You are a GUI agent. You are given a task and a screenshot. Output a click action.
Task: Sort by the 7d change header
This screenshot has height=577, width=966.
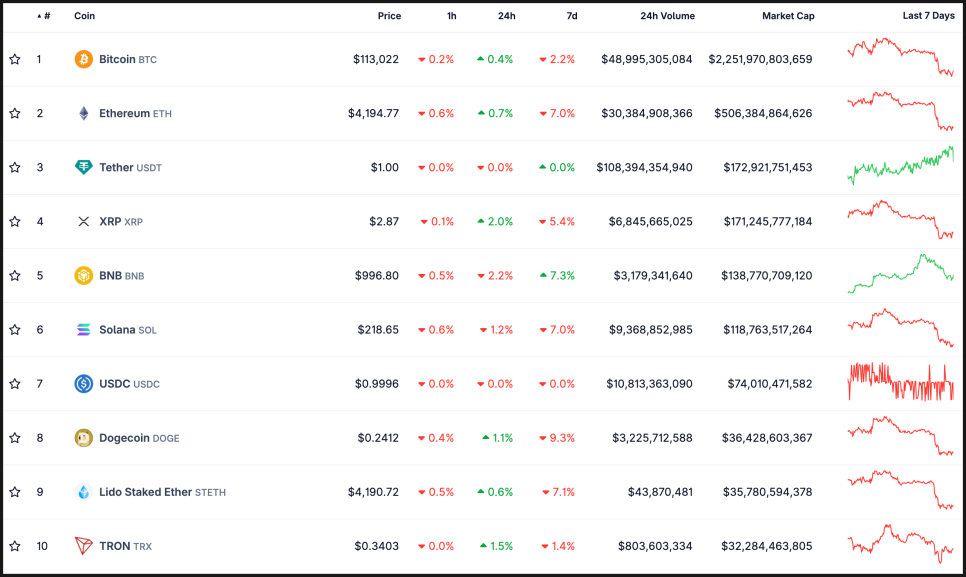(x=572, y=16)
